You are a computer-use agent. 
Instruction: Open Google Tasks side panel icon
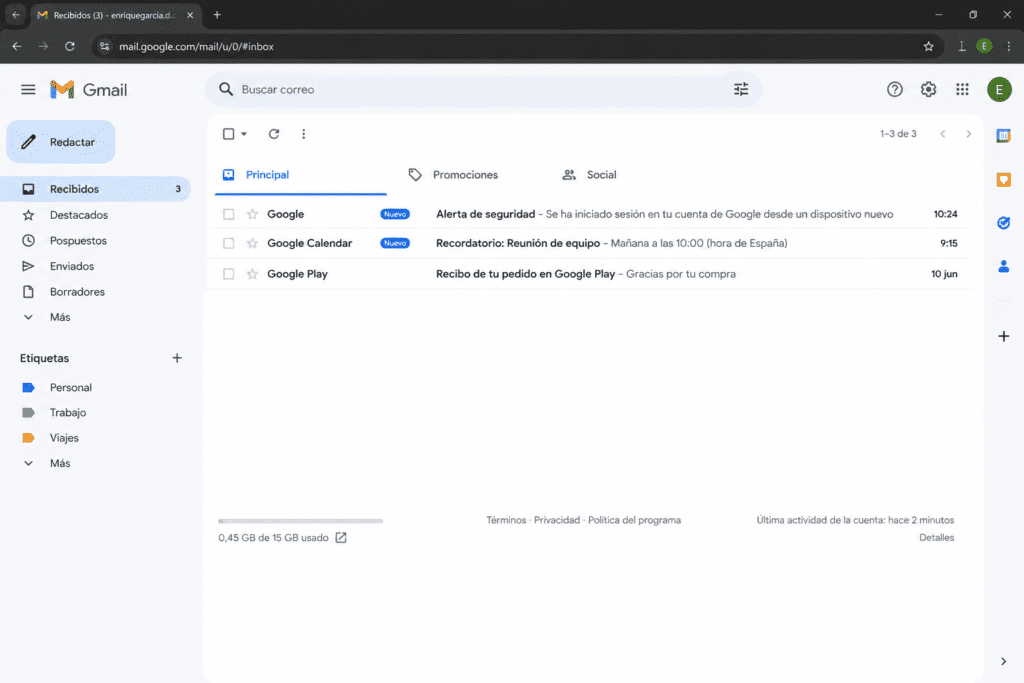click(x=1004, y=223)
